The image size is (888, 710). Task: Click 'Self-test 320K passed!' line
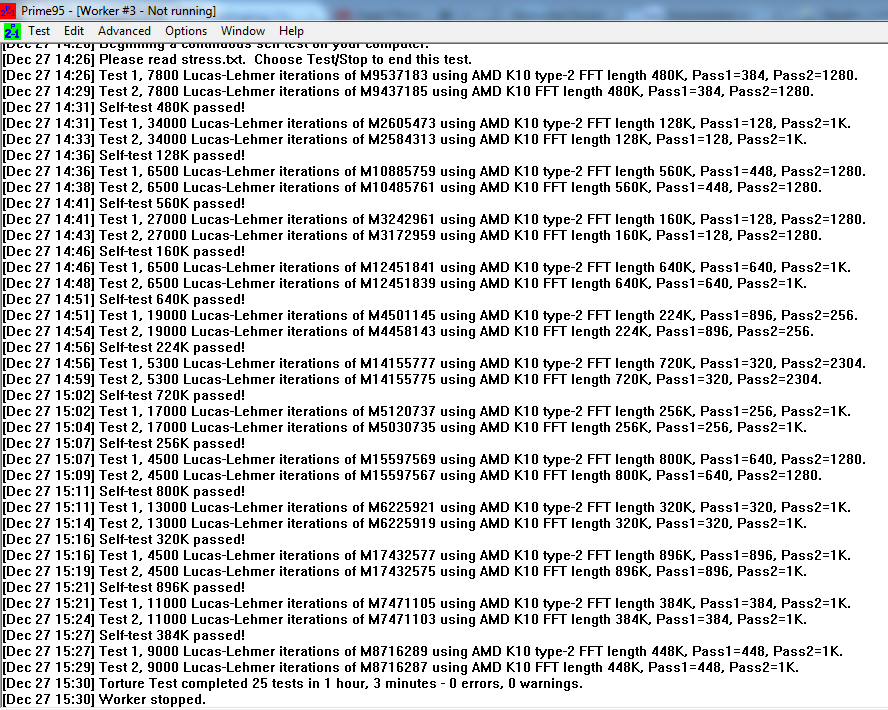(x=124, y=539)
